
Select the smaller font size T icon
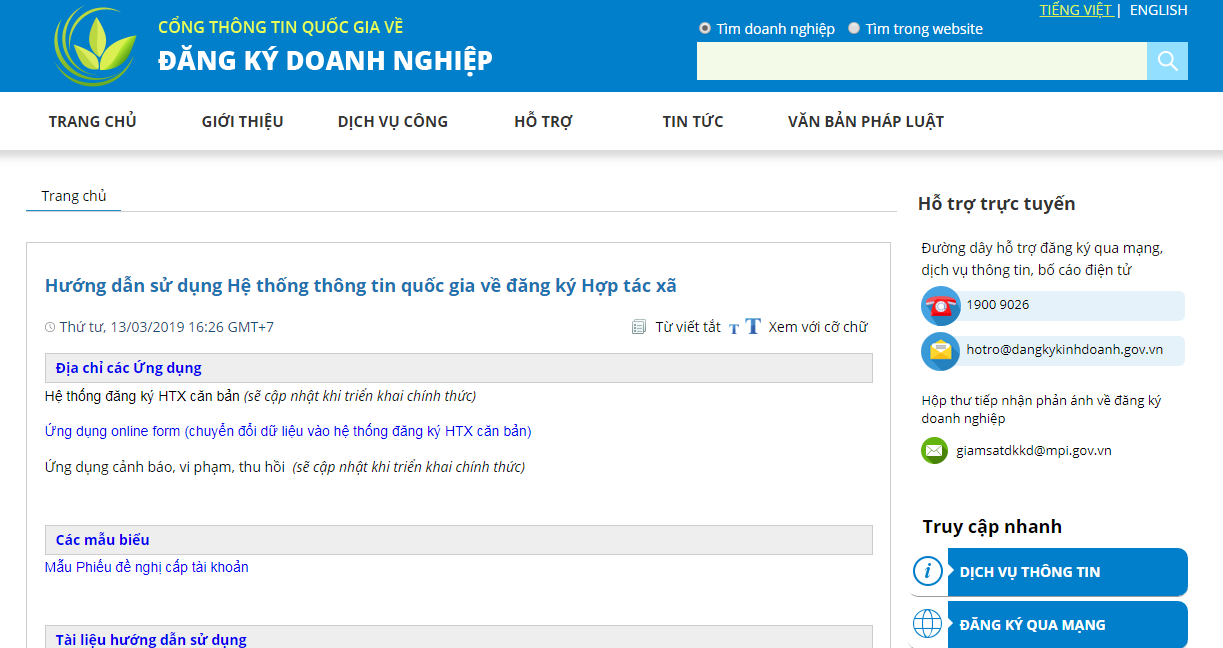coord(734,328)
